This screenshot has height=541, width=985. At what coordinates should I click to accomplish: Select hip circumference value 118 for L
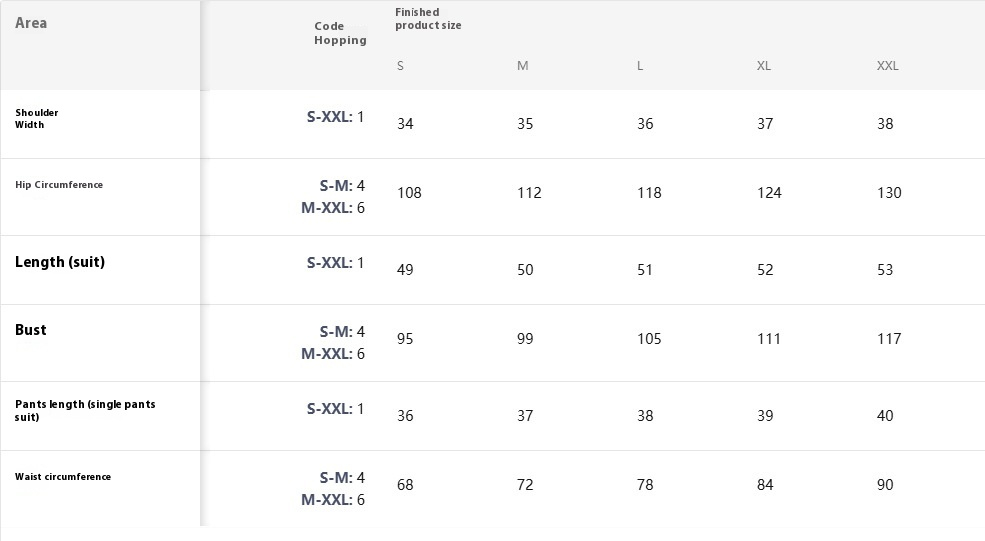[649, 193]
